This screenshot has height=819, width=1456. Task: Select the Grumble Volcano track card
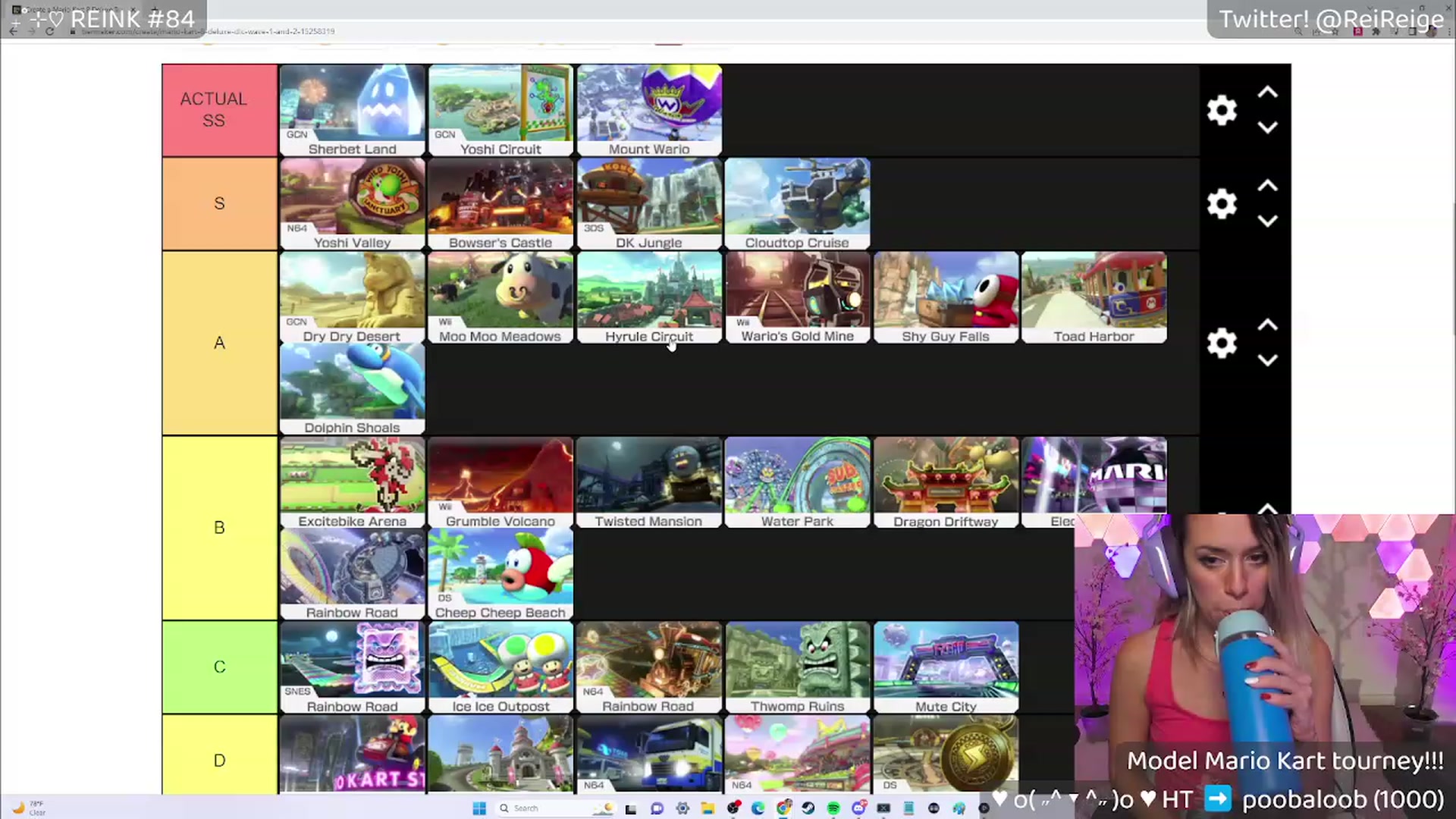tap(500, 482)
